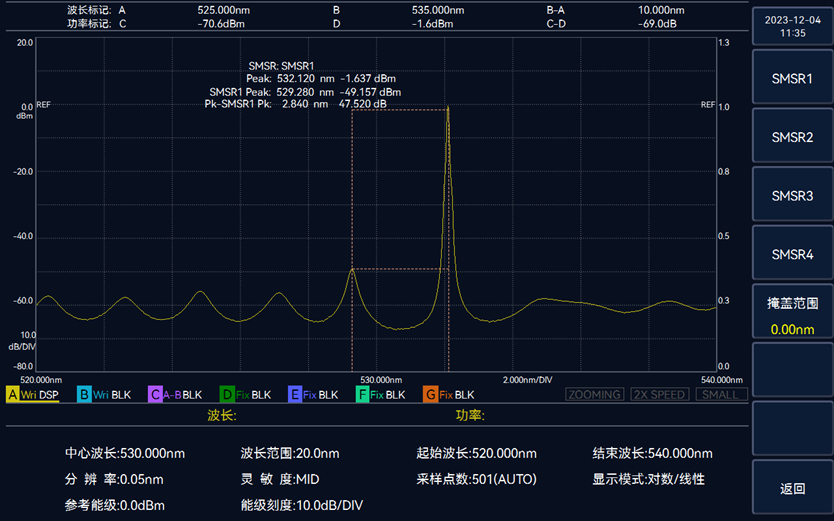834x521 pixels.
Task: Choose the SMSR1 softkey
Action: click(792, 79)
